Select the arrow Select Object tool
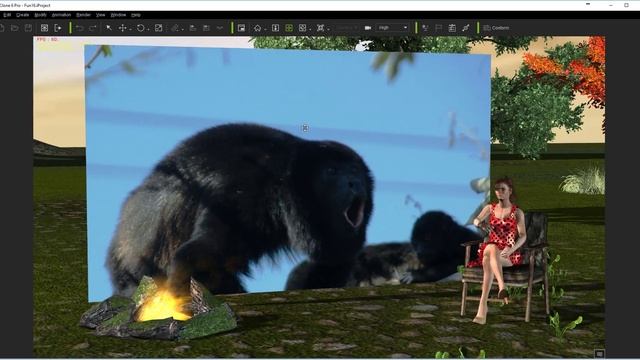Viewport: 640px width, 360px height. tap(109, 28)
